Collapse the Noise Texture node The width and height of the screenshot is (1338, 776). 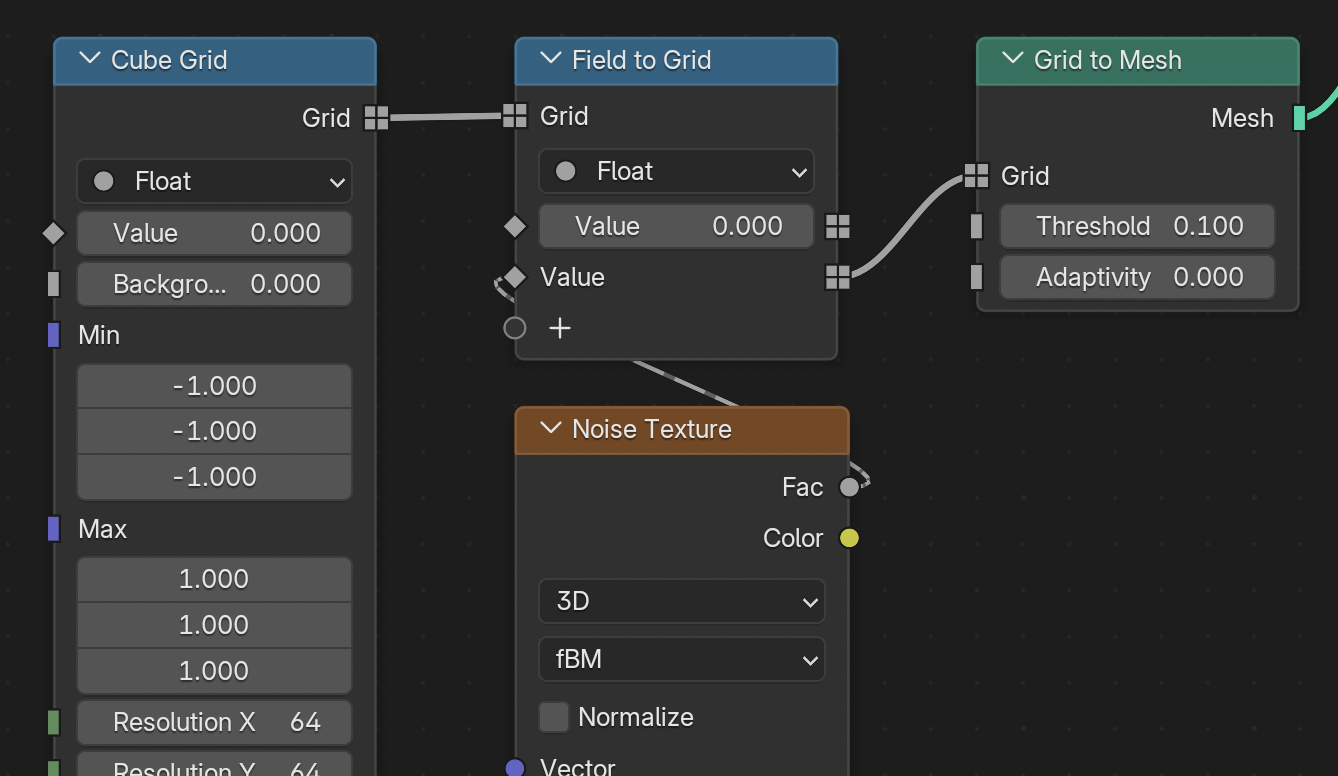pos(550,428)
